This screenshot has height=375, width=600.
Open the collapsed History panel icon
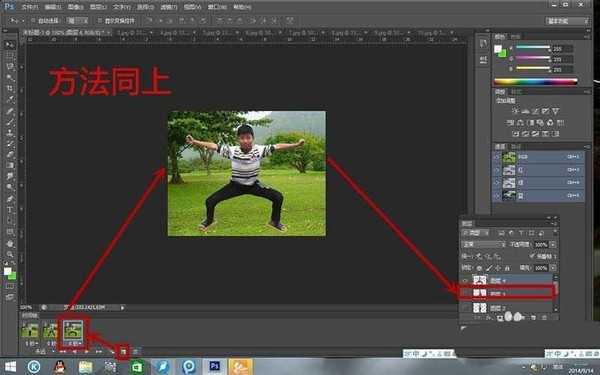pos(483,43)
